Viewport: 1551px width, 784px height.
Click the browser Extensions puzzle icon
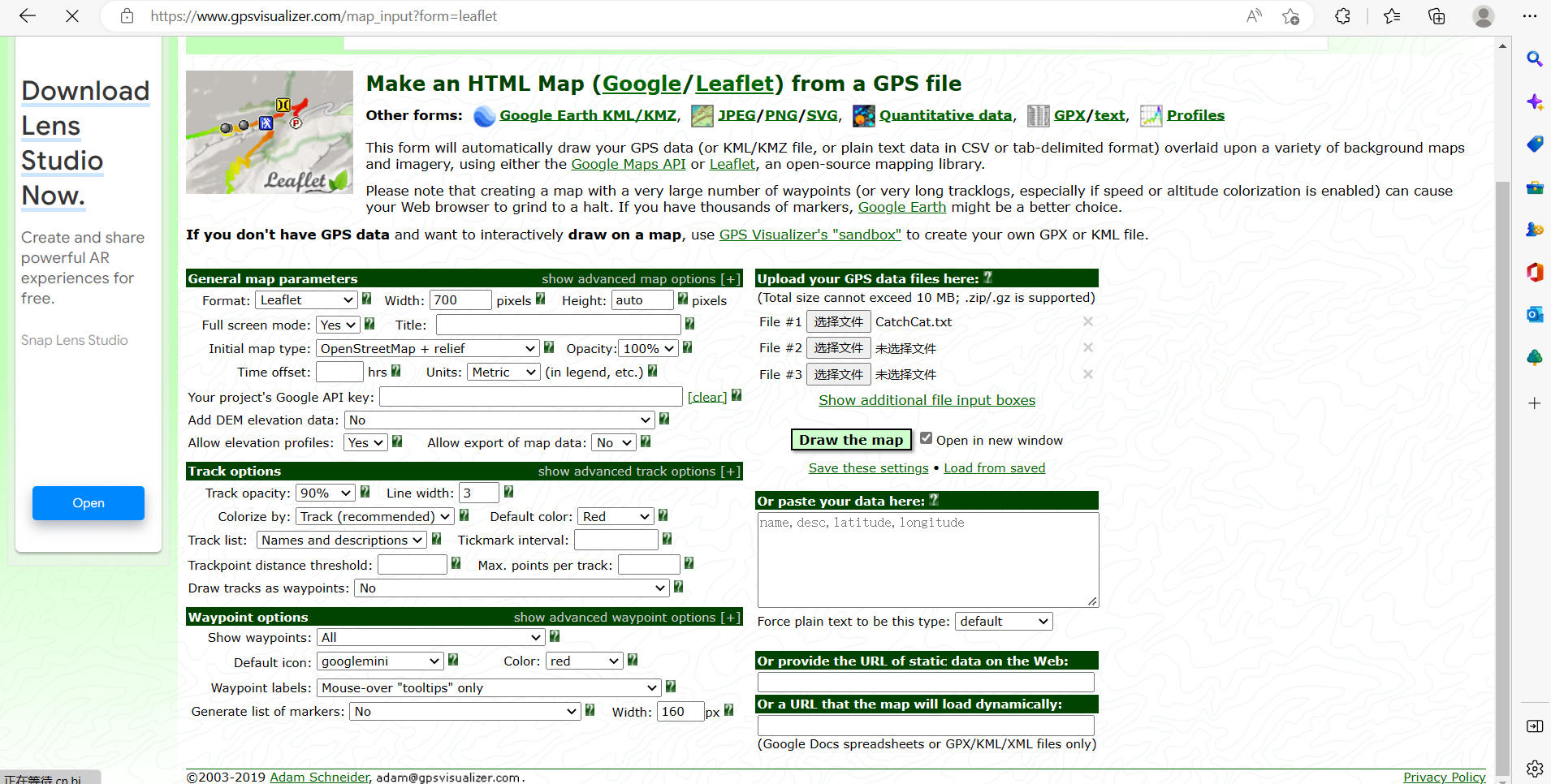click(x=1342, y=16)
